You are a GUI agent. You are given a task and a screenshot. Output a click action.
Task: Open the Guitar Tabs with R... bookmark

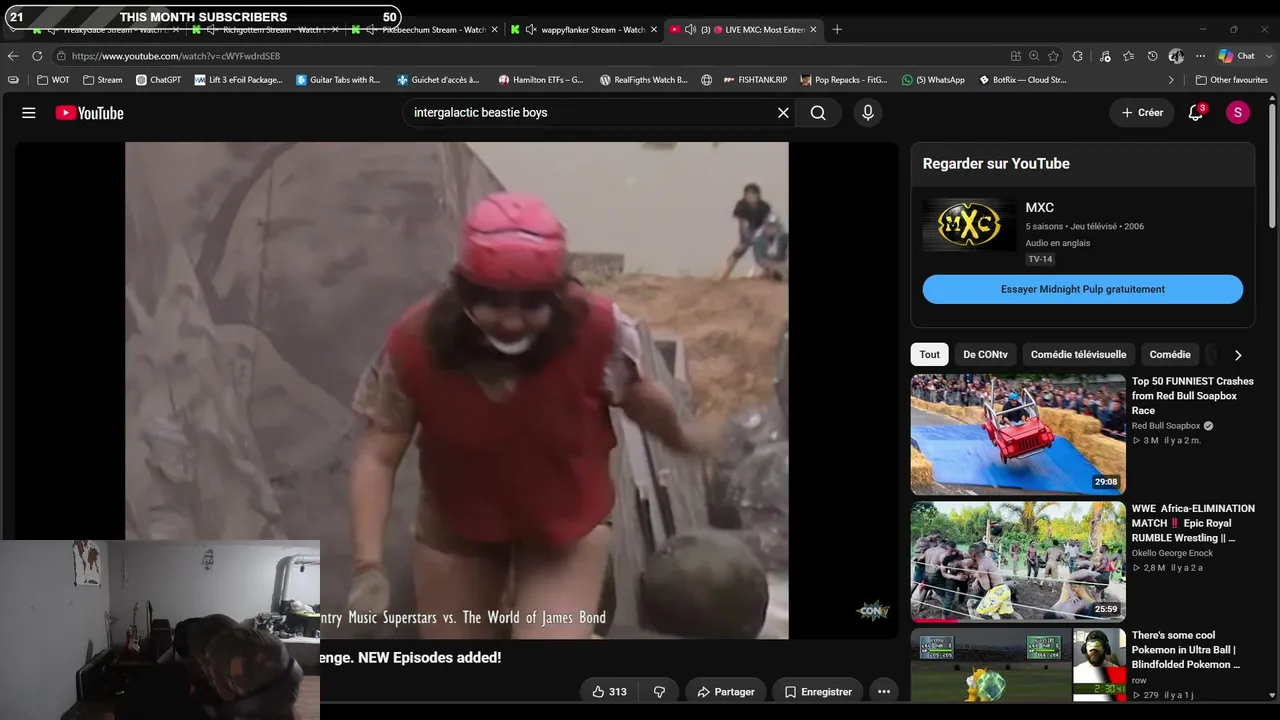pyautogui.click(x=338, y=80)
